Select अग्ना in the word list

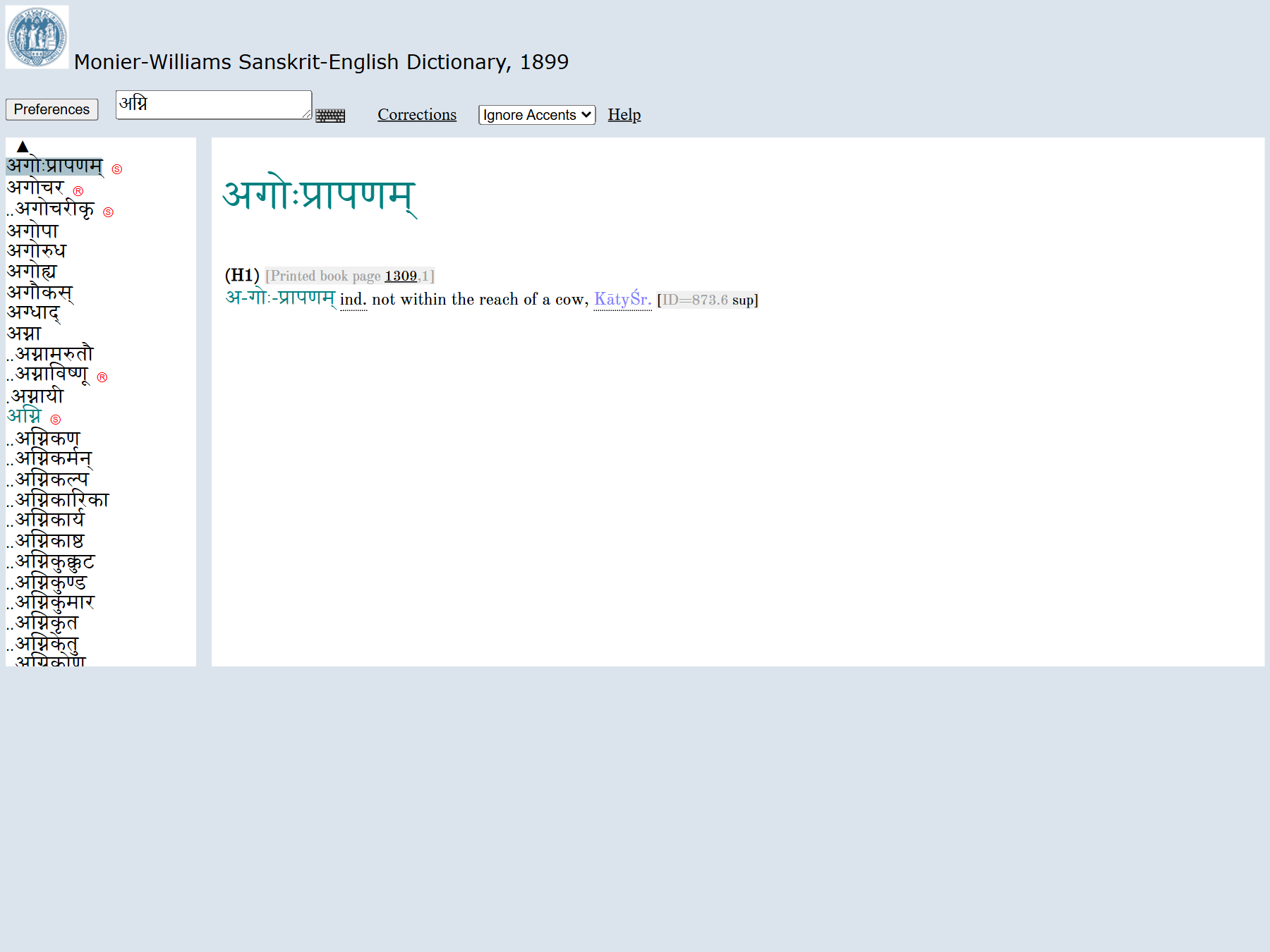pyautogui.click(x=24, y=333)
